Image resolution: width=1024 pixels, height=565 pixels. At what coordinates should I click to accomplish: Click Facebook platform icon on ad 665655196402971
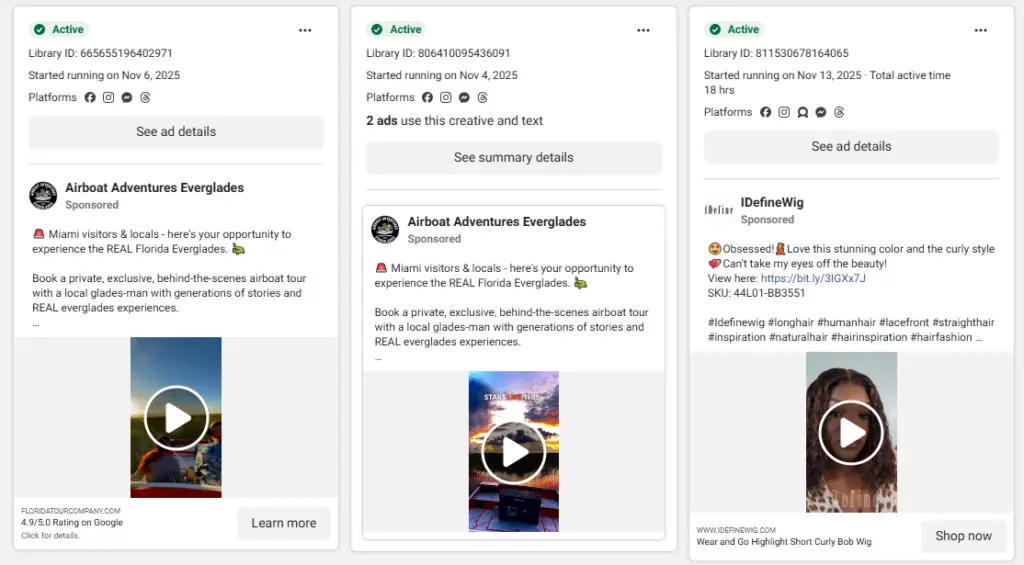point(90,97)
